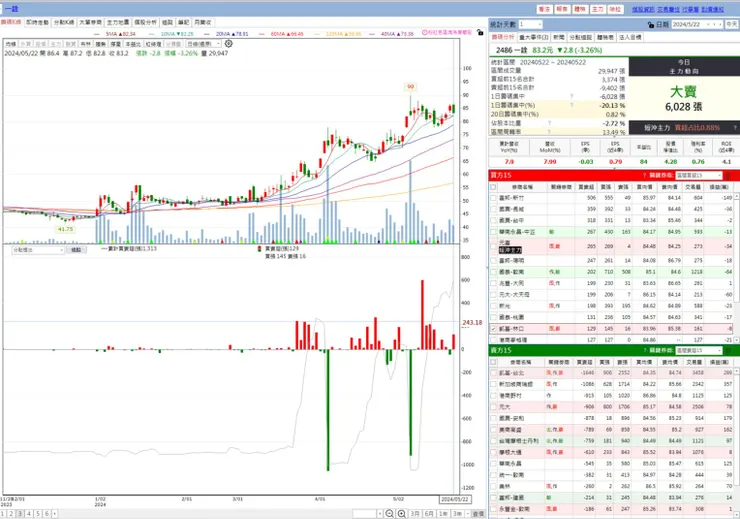Open the 個股資訊 link at top right

click(643, 9)
